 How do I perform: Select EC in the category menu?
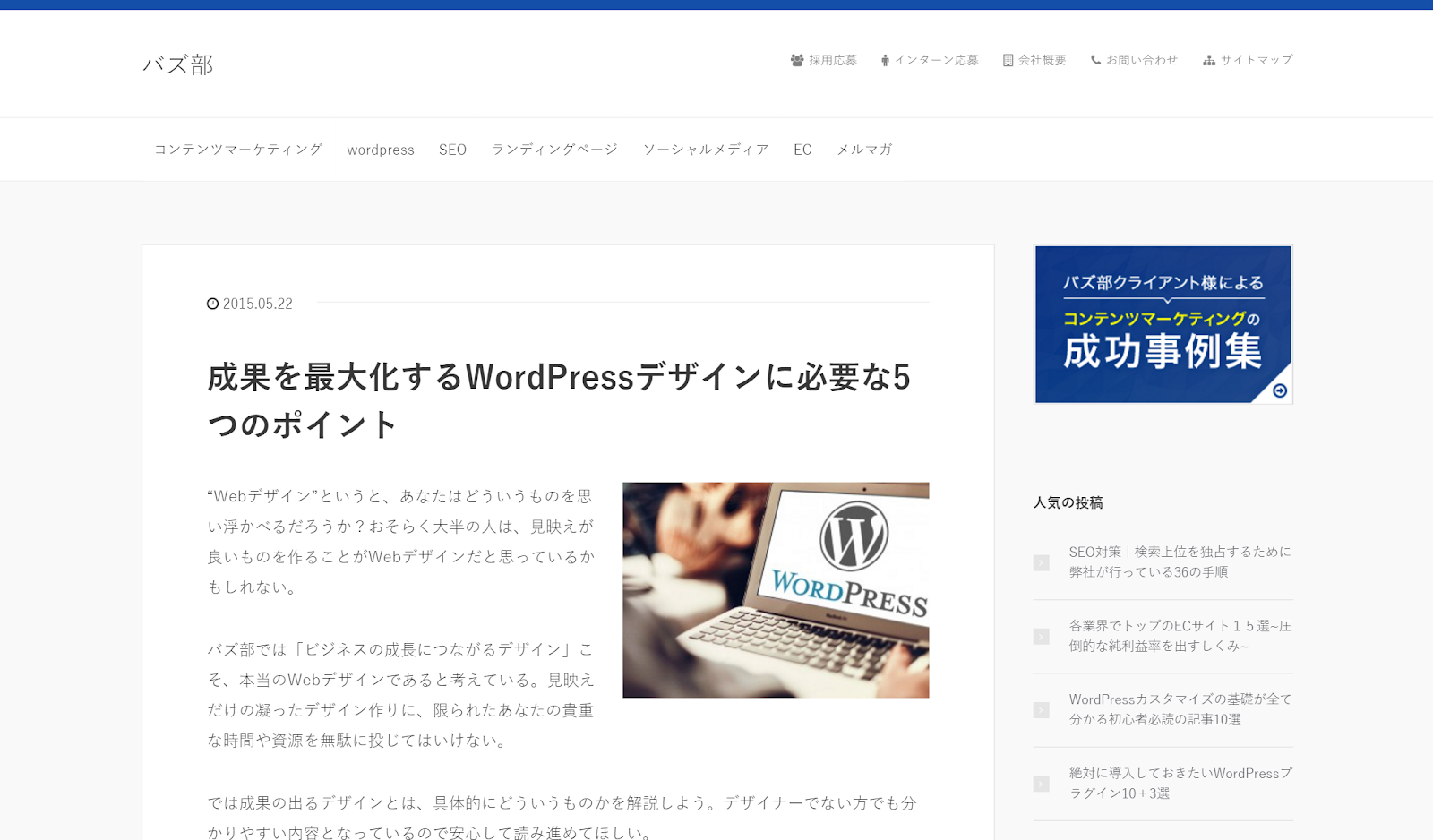coord(802,150)
